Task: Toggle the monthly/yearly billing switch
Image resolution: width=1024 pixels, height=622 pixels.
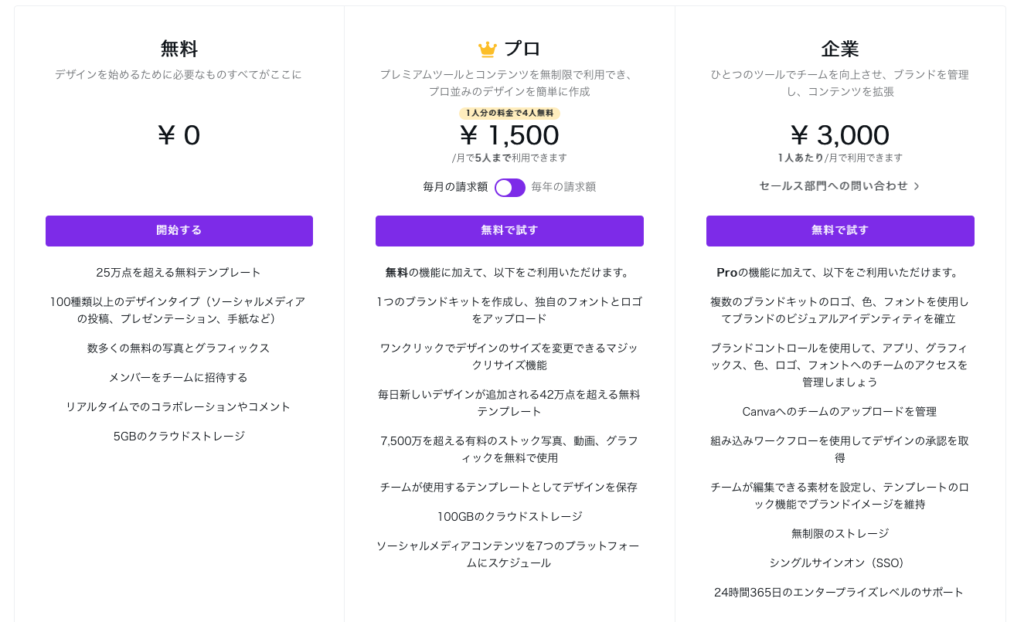Action: tap(509, 187)
